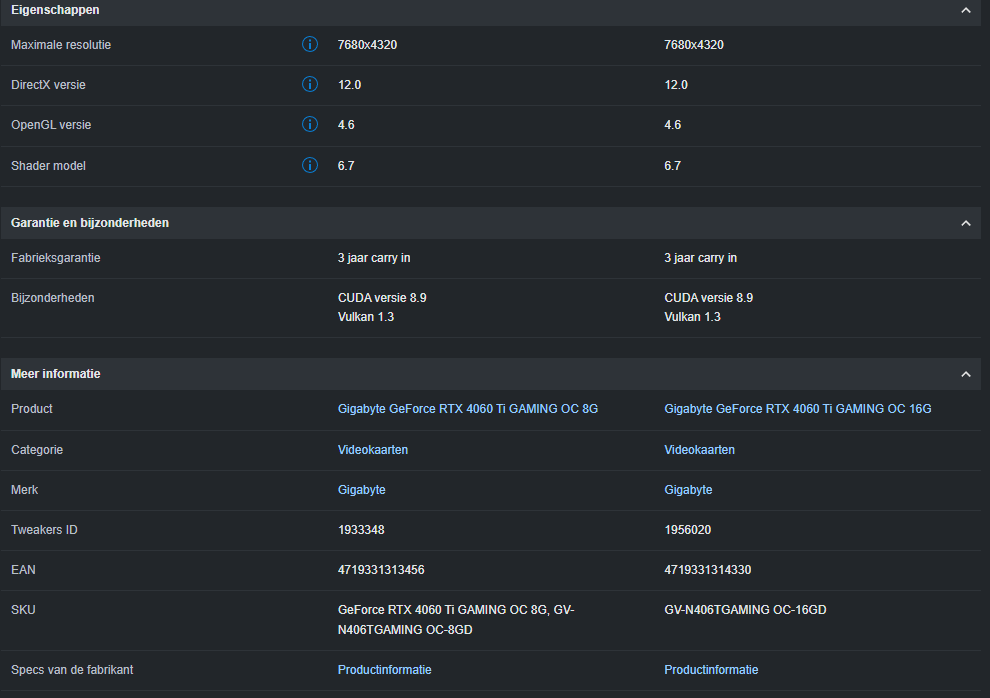Open Productinformatie for the 16G card
The image size is (990, 698).
tap(711, 670)
